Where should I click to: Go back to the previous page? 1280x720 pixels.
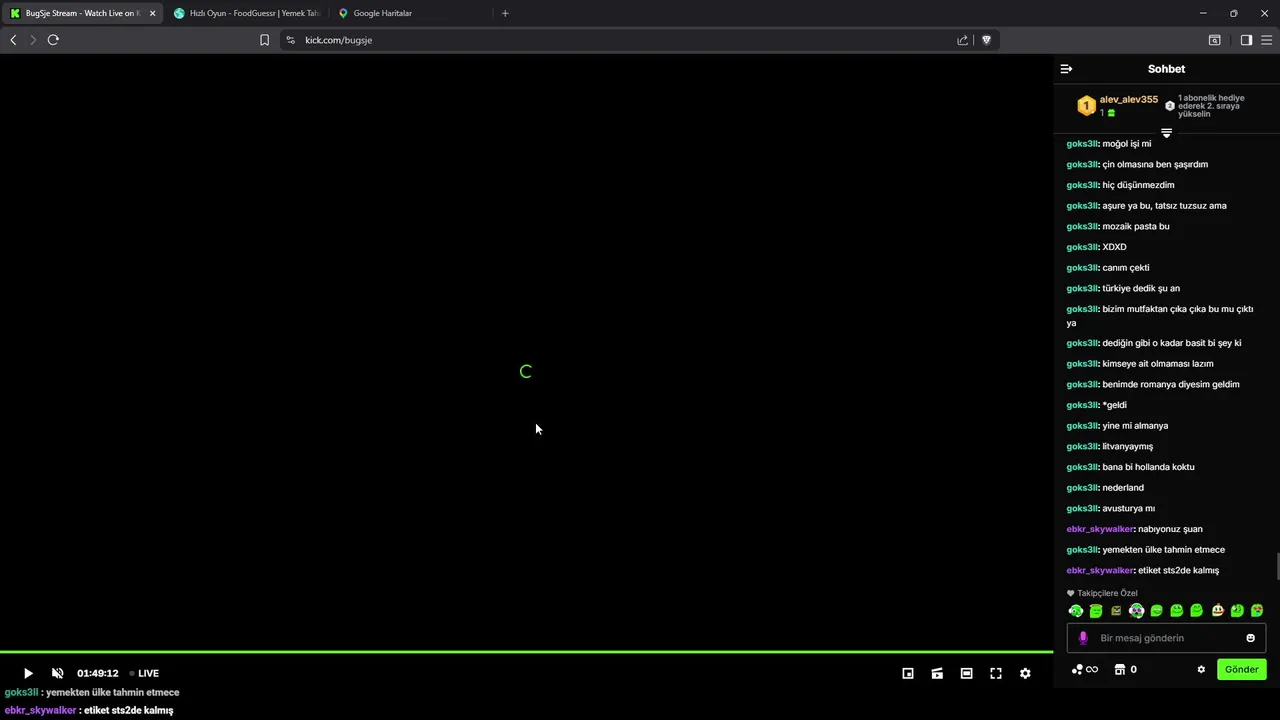[x=13, y=40]
